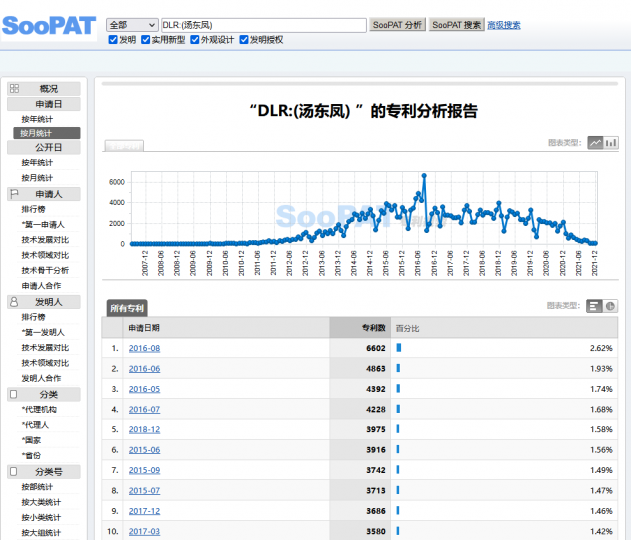The height and width of the screenshot is (540, 631).
Task: Select the faded tab above the chart
Action: click(x=124, y=146)
